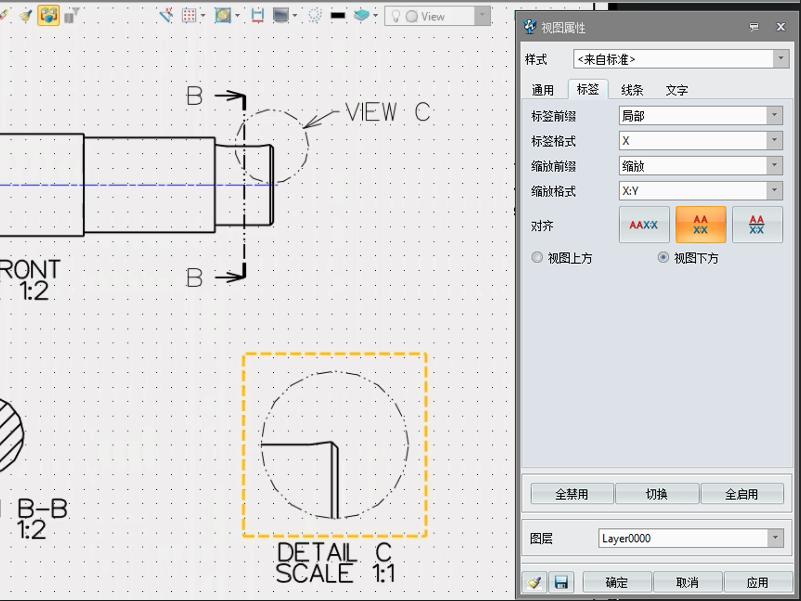Click the save disk icon in the dialog
801x601 pixels.
click(561, 582)
